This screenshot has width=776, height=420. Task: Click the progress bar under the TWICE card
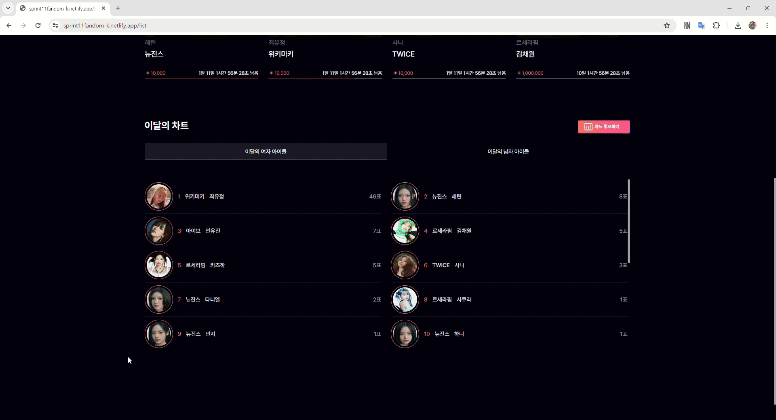pos(449,78)
